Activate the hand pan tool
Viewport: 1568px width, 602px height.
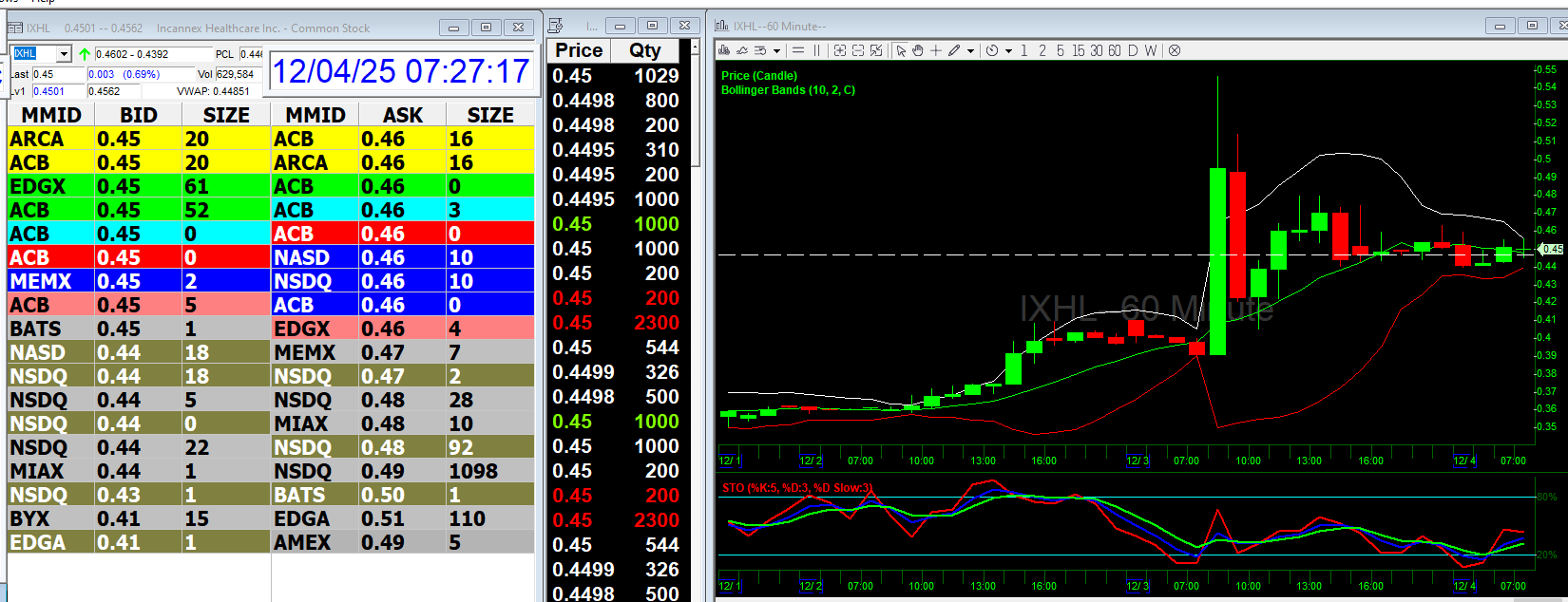pyautogui.click(x=918, y=50)
